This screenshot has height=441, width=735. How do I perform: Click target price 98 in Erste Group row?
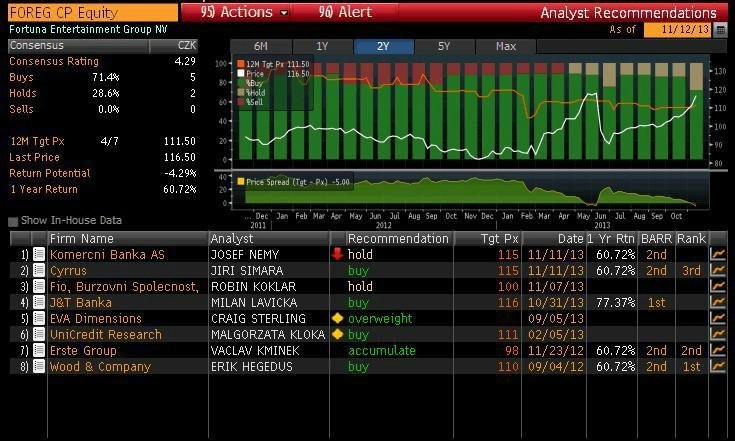coord(512,351)
